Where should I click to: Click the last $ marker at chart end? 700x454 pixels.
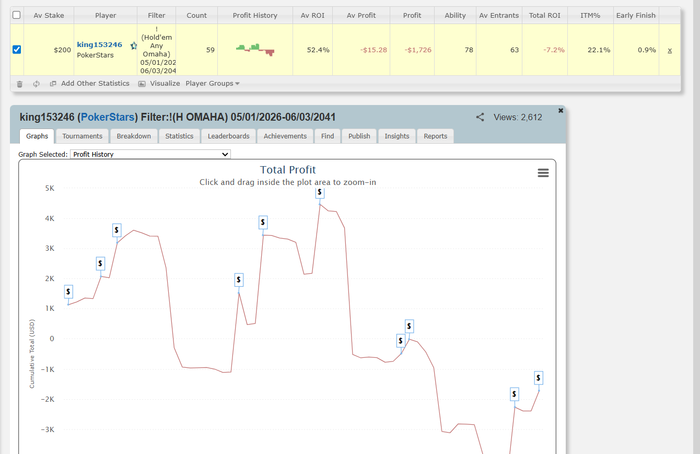538,378
